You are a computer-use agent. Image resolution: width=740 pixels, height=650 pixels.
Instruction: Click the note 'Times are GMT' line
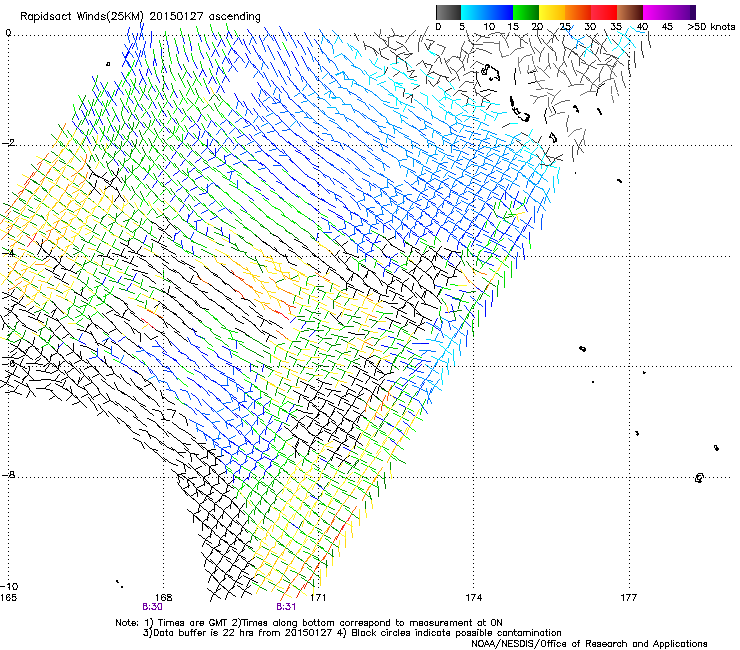pos(309,623)
